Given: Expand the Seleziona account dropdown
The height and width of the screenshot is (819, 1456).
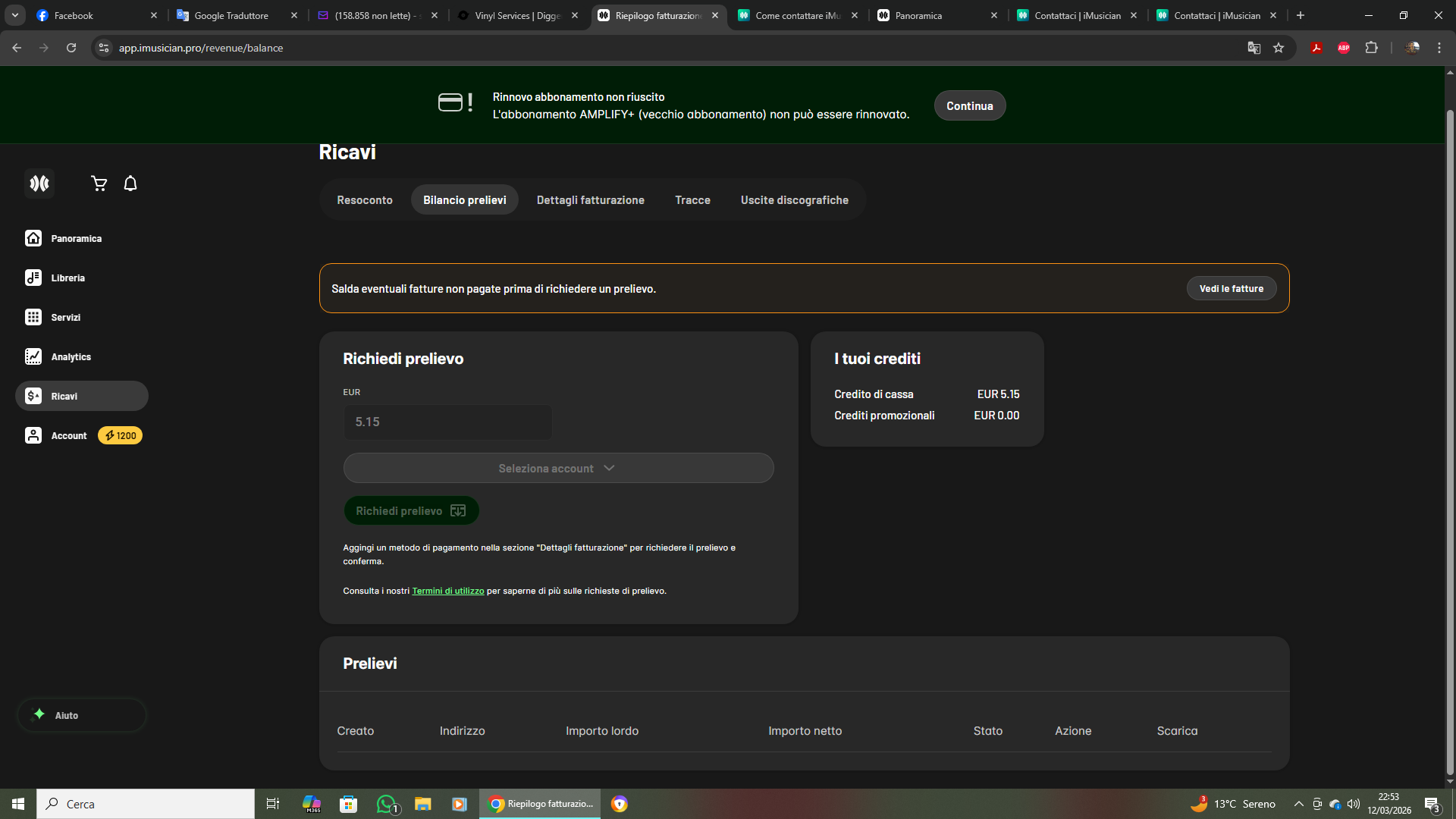Looking at the screenshot, I should 558,468.
